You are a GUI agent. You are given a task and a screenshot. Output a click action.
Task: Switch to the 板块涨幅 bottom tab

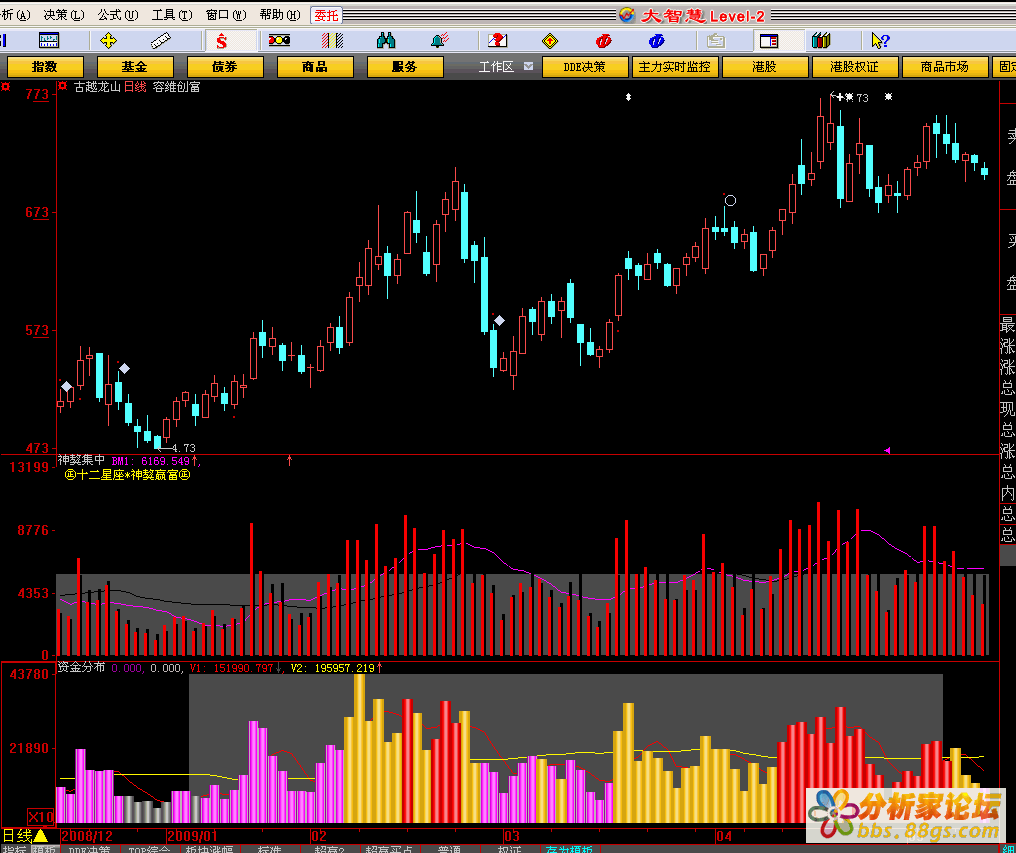coord(209,849)
